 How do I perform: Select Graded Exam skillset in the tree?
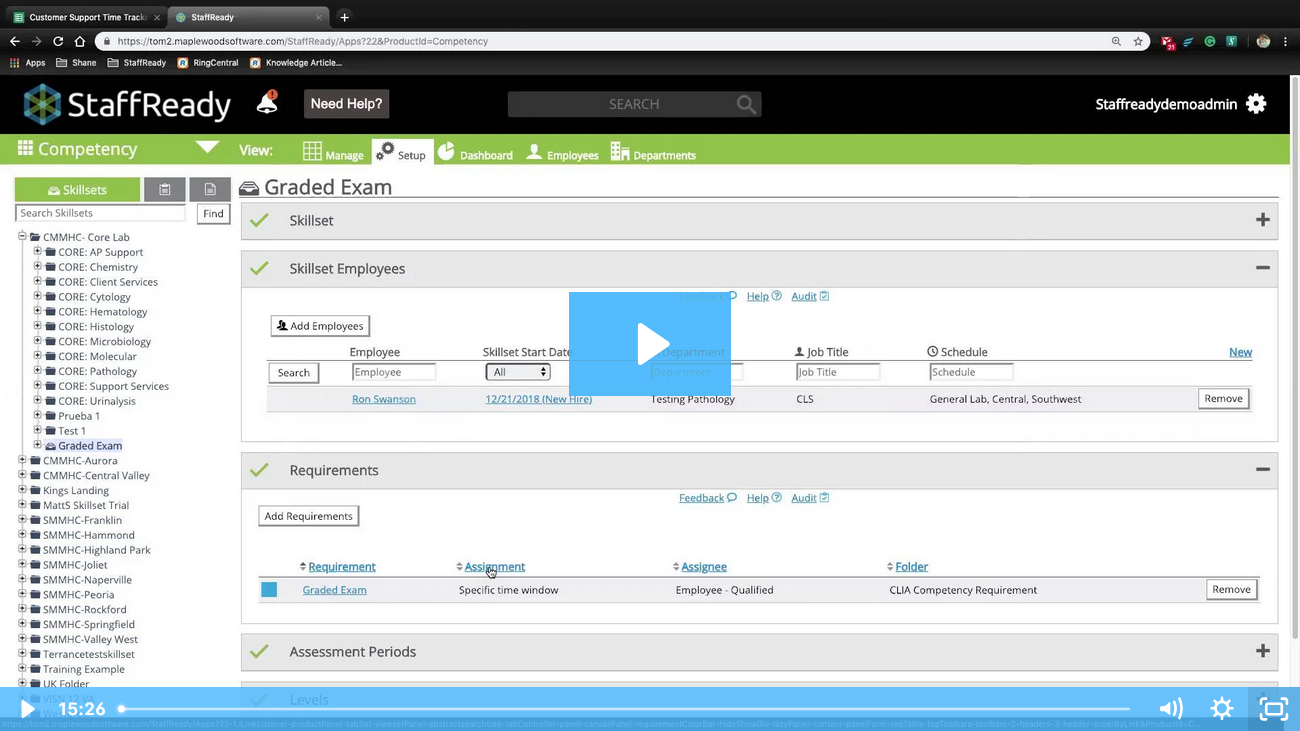[90, 446]
